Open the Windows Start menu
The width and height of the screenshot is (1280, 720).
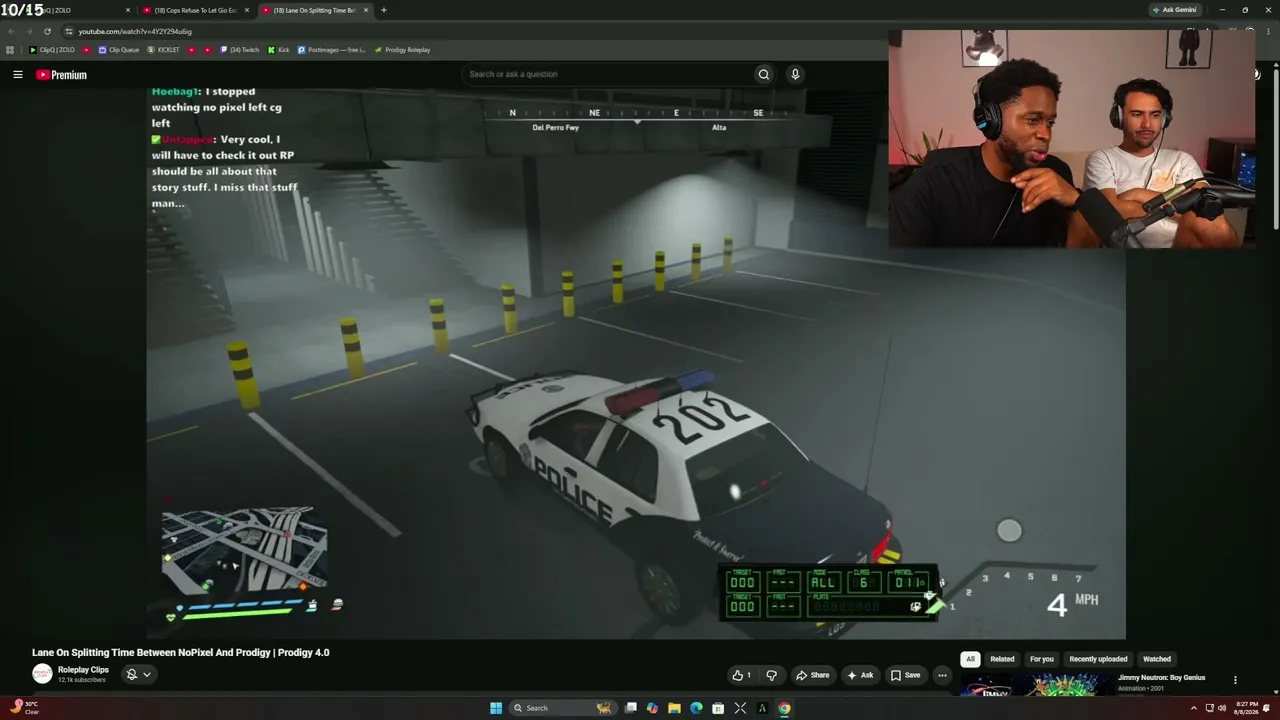point(496,708)
